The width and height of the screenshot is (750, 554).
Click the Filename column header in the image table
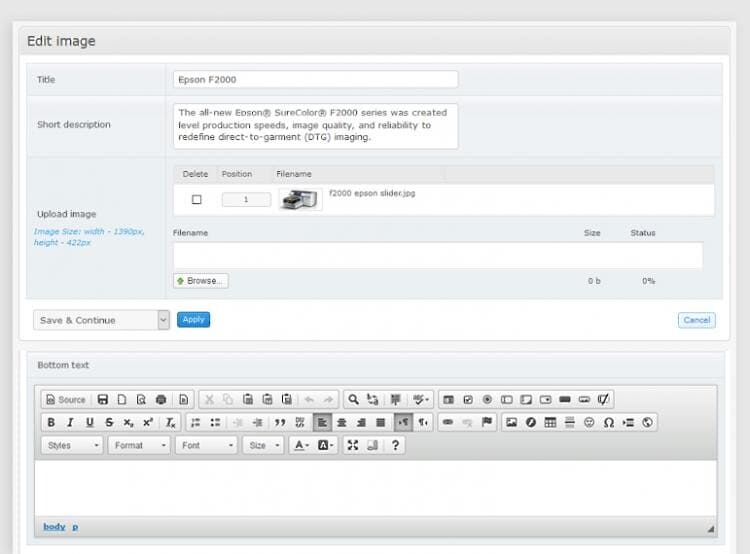coord(294,174)
